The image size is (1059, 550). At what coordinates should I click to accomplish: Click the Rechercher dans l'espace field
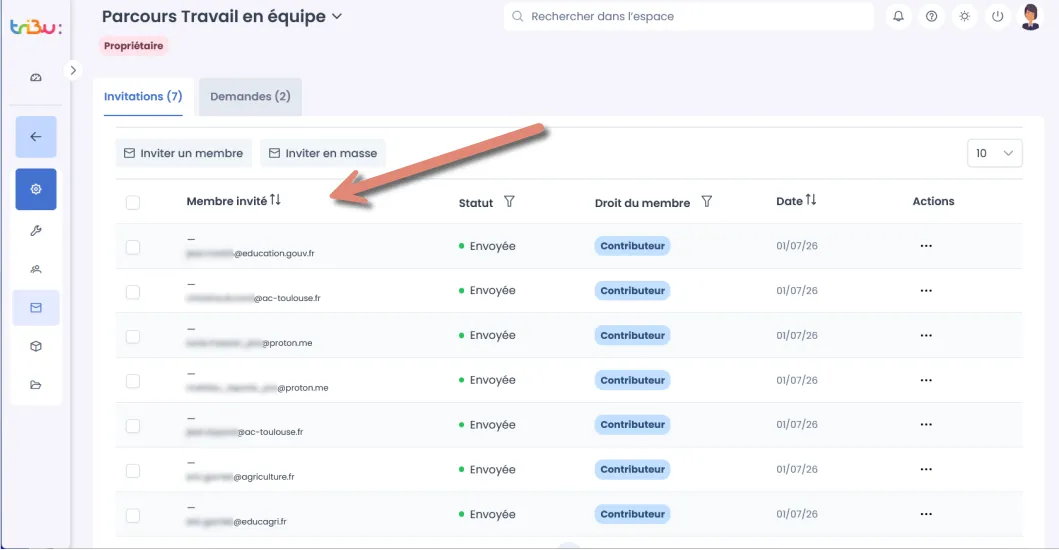pos(688,16)
